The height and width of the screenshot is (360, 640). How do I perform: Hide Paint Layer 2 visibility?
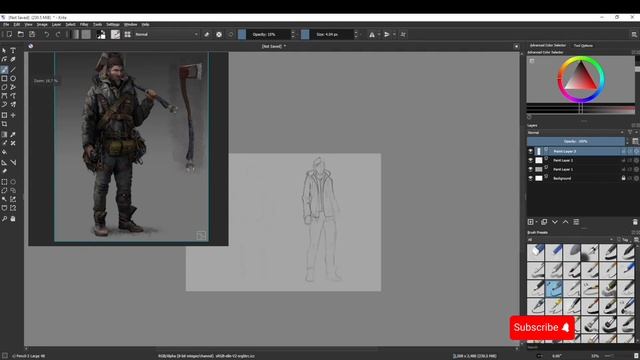point(531,160)
